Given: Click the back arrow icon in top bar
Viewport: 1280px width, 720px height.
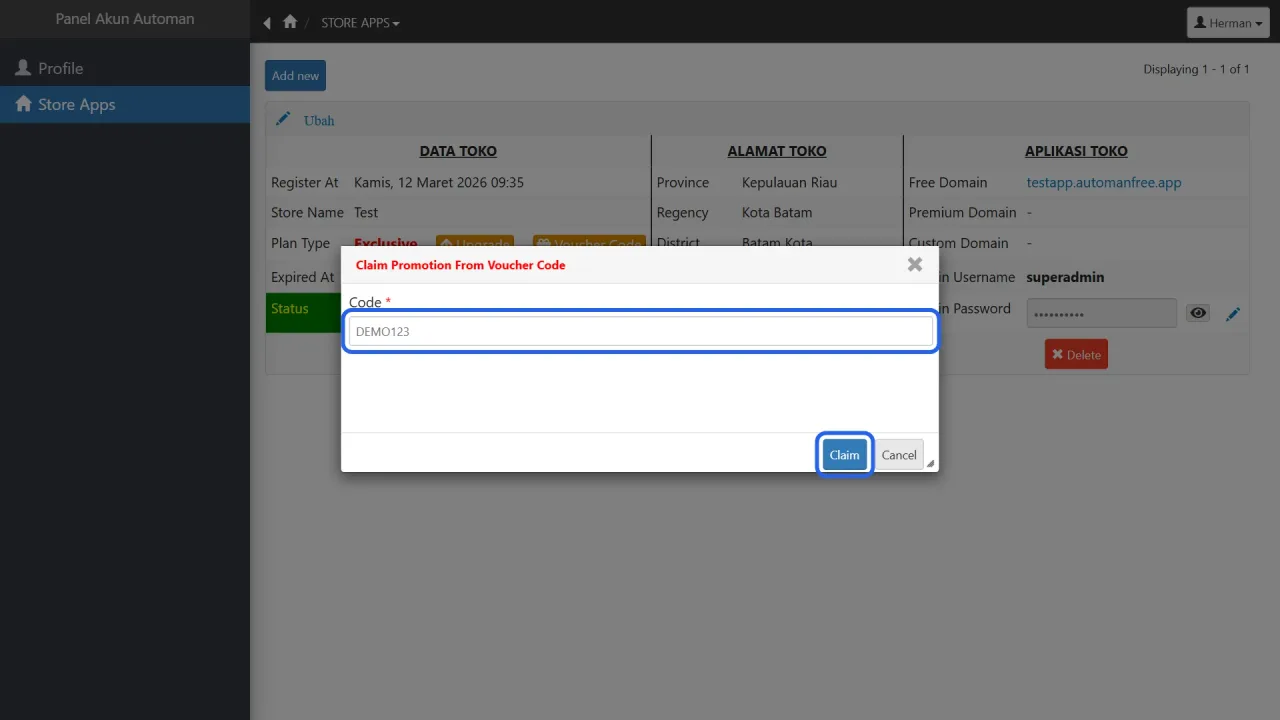Looking at the screenshot, I should 267,22.
